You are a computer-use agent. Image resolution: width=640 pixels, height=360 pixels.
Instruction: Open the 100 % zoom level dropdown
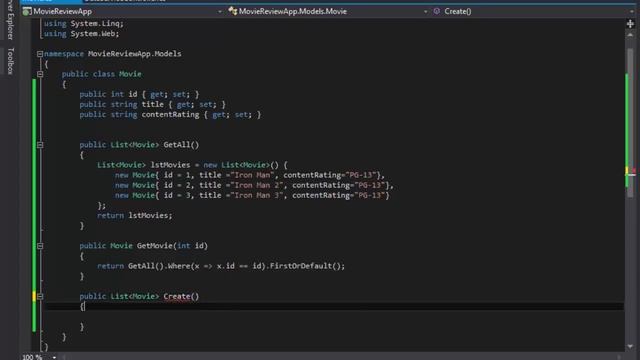point(54,357)
